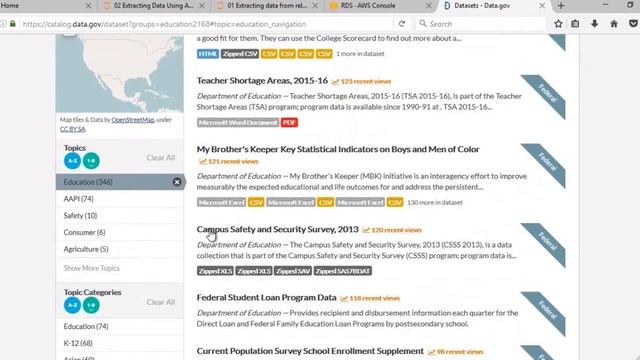640x360 pixels.
Task: Open the CC BY SA license link
Action: [x=73, y=129]
